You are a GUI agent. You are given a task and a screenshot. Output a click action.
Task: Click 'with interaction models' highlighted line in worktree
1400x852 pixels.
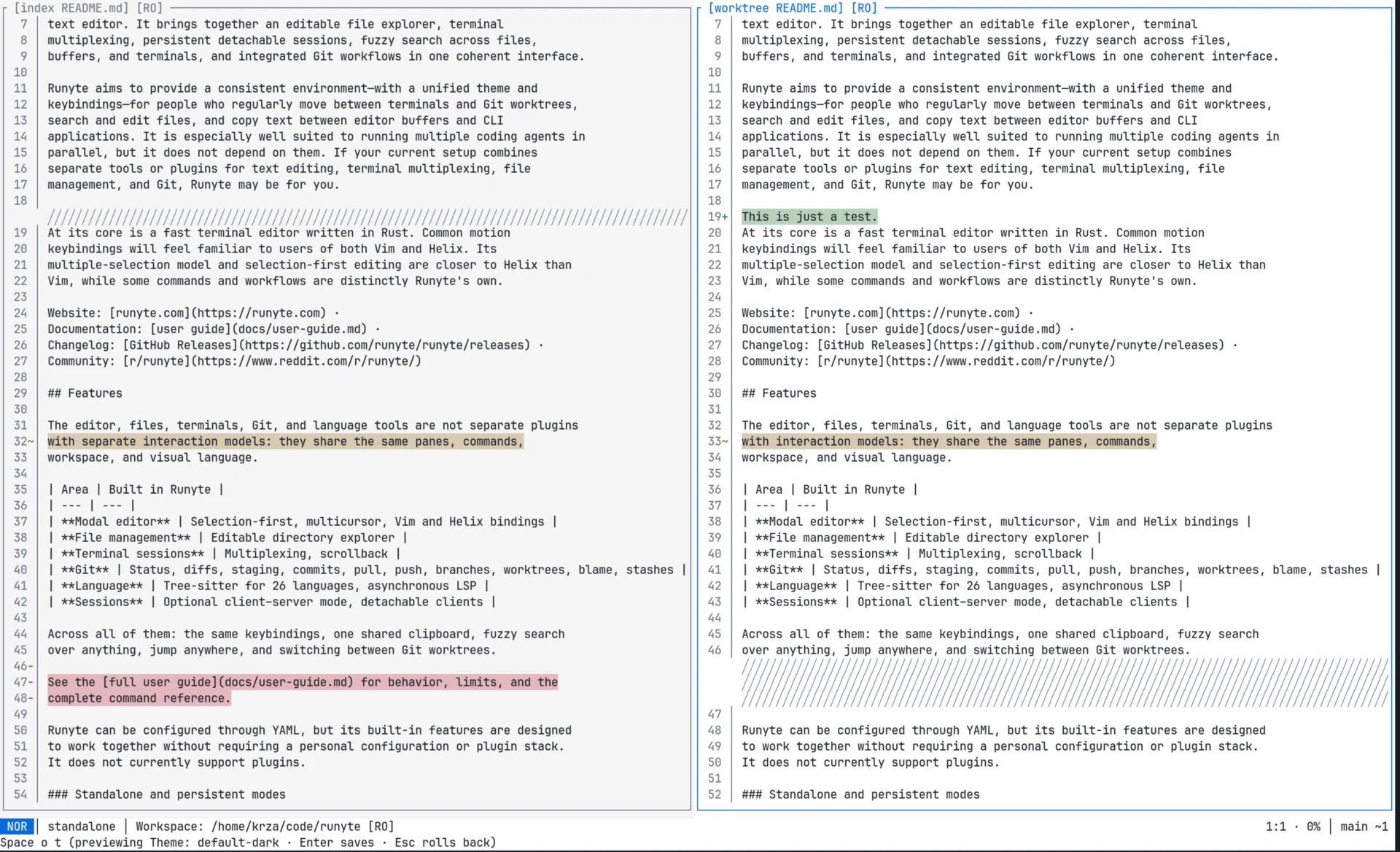tap(949, 441)
